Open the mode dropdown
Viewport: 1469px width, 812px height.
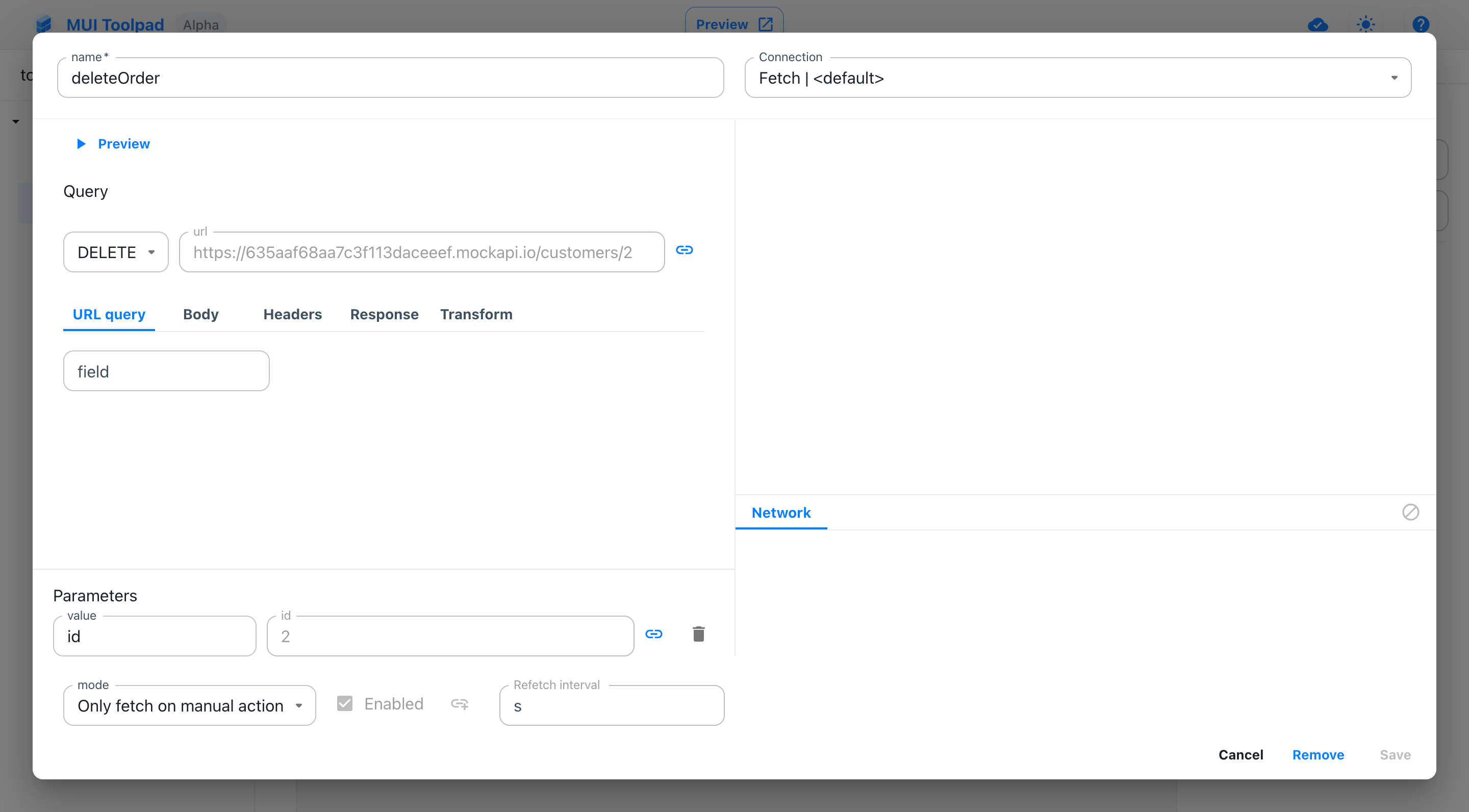click(x=189, y=706)
